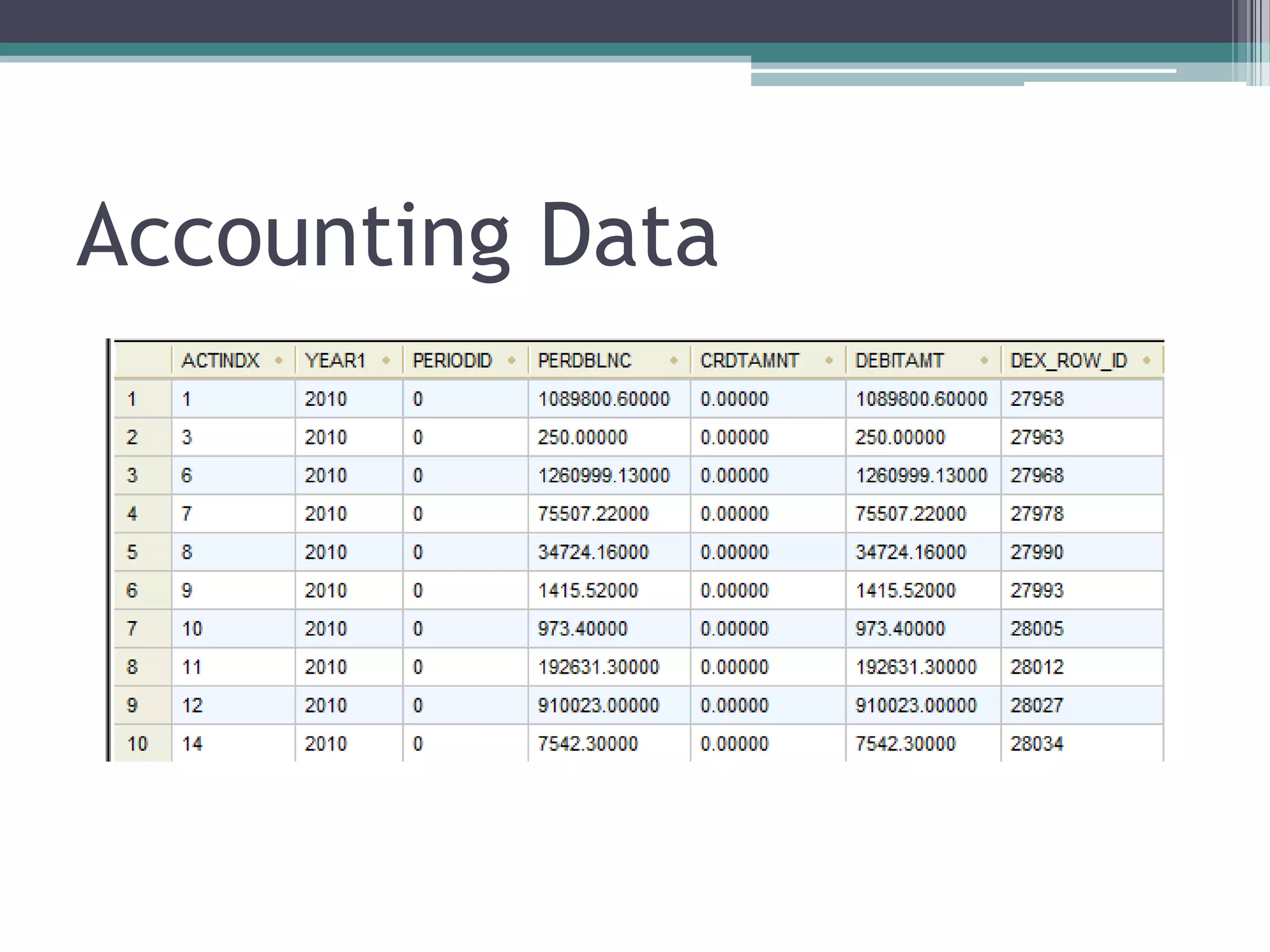Select row number 1 header
The image size is (1270, 952).
point(143,399)
